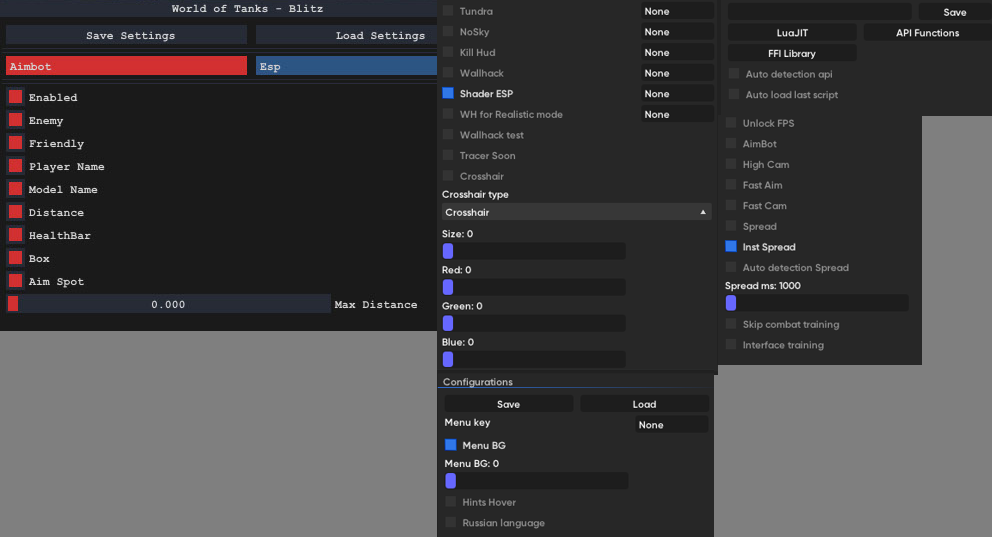Click the None keybind for Shader ESP
This screenshot has height=537, width=992.
click(x=677, y=93)
